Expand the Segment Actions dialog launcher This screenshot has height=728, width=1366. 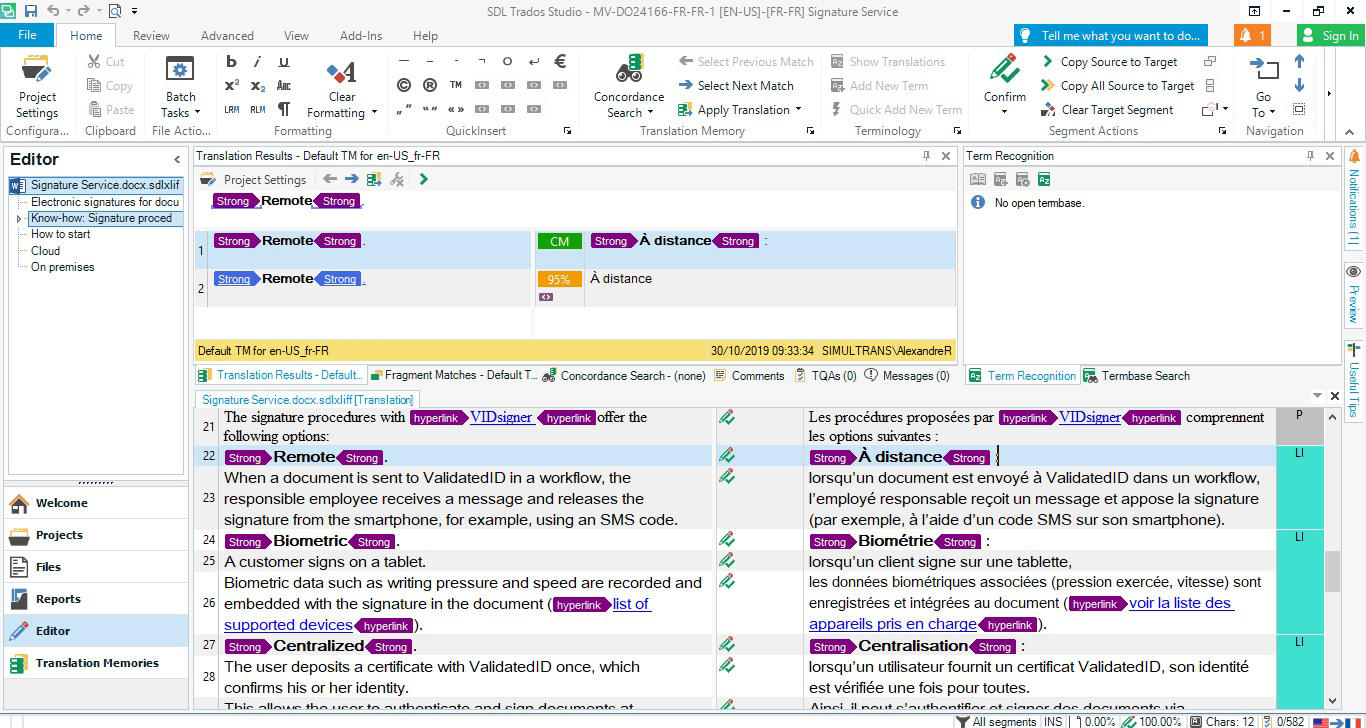(1224, 131)
